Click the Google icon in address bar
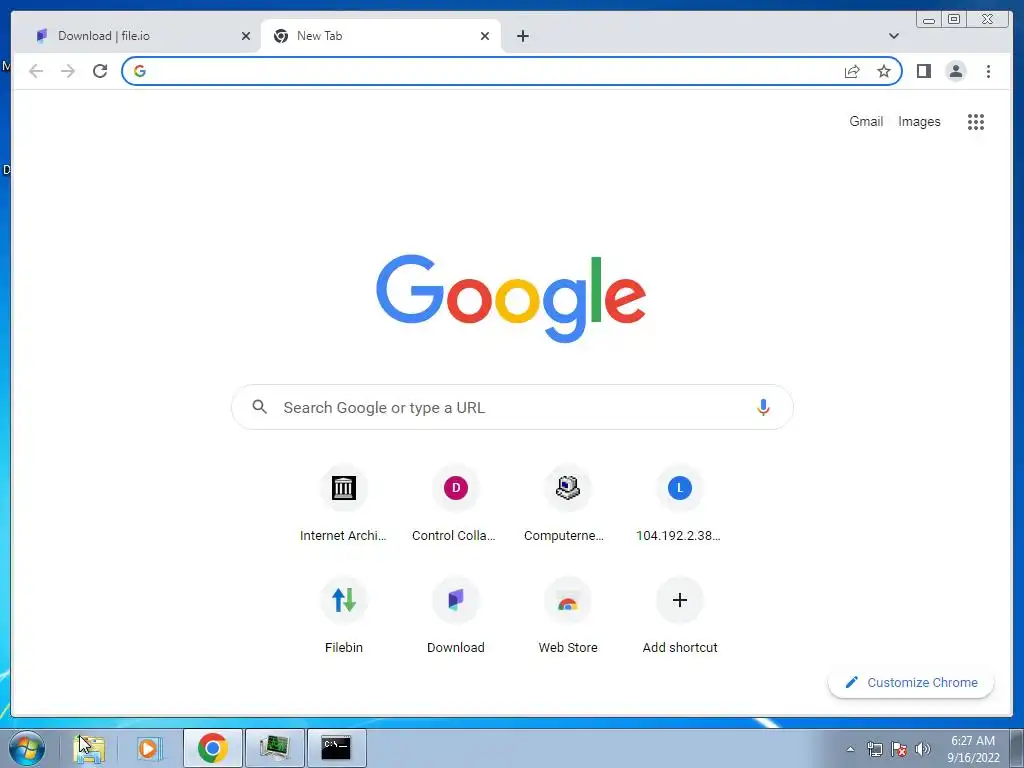The width and height of the screenshot is (1024, 768). 140,71
